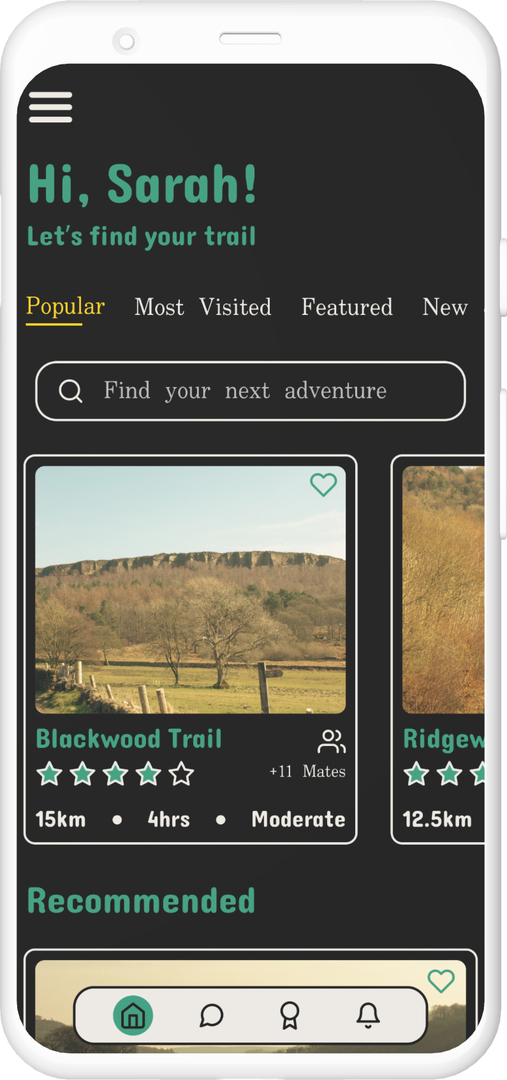The height and width of the screenshot is (1080, 507).
Task: Select the Popular tab
Action: pyautogui.click(x=65, y=306)
